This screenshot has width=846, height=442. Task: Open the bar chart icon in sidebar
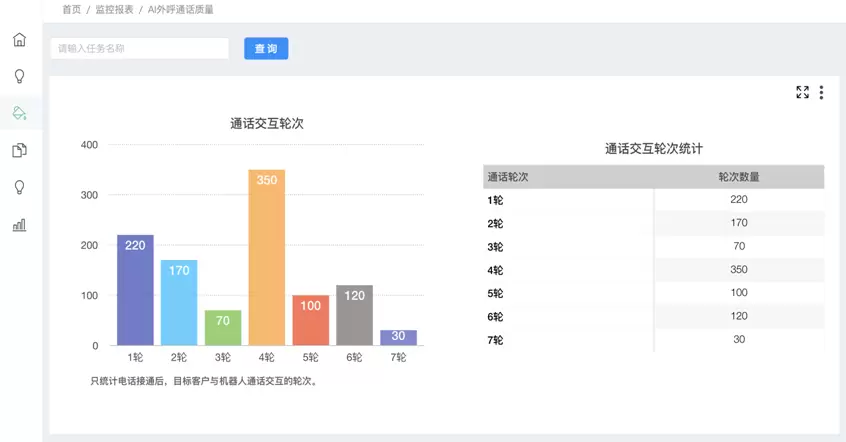coord(19,225)
